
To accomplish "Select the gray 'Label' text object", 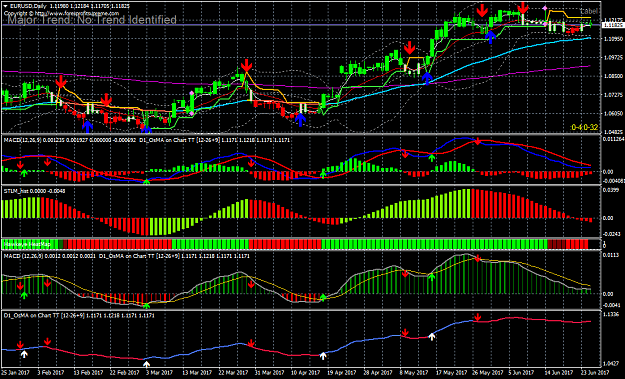I will [x=589, y=12].
